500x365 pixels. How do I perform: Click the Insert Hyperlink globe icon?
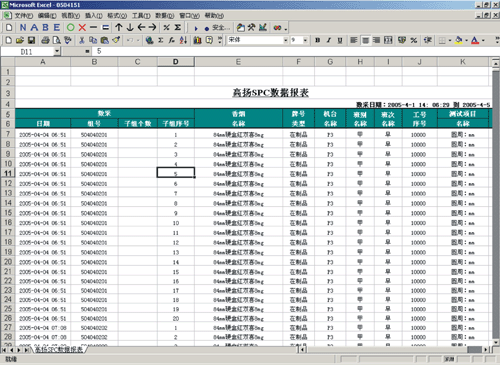click(149, 41)
